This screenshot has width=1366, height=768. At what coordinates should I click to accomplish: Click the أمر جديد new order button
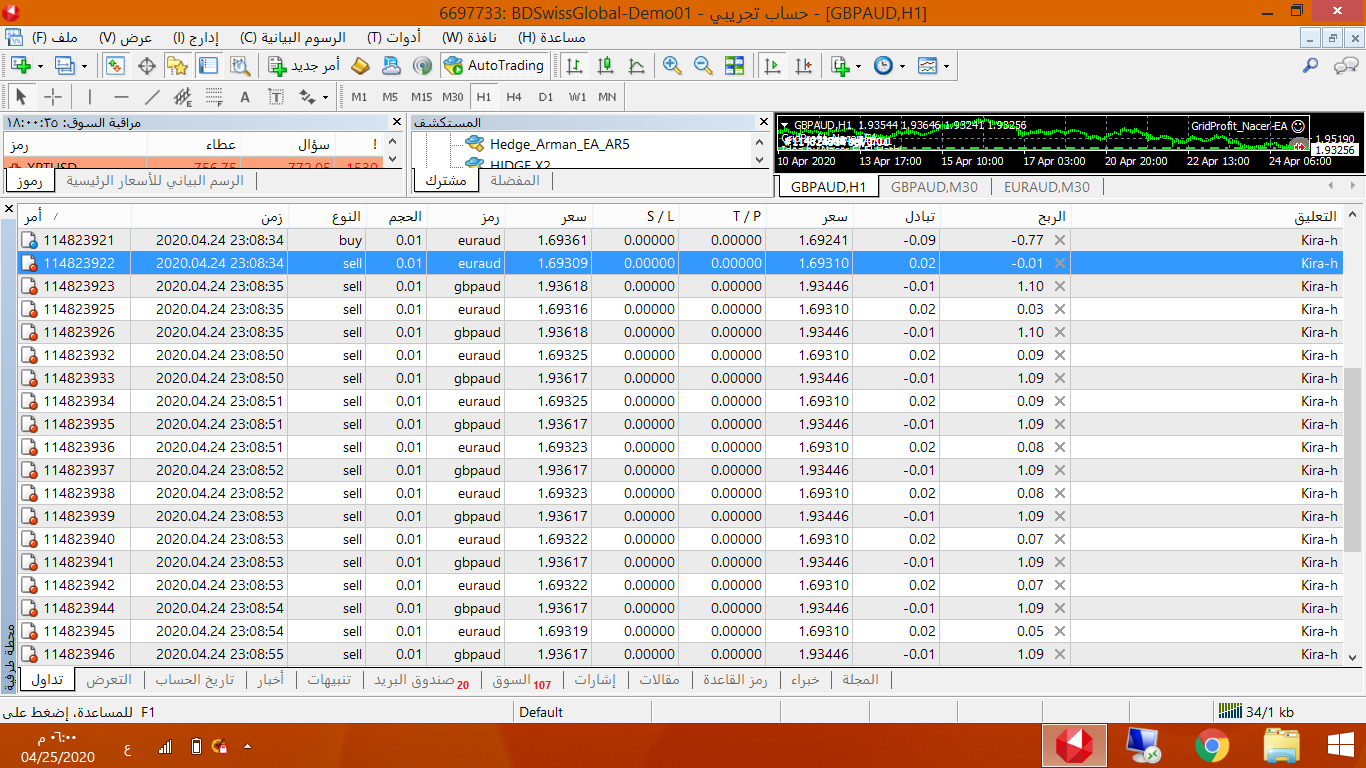(305, 66)
